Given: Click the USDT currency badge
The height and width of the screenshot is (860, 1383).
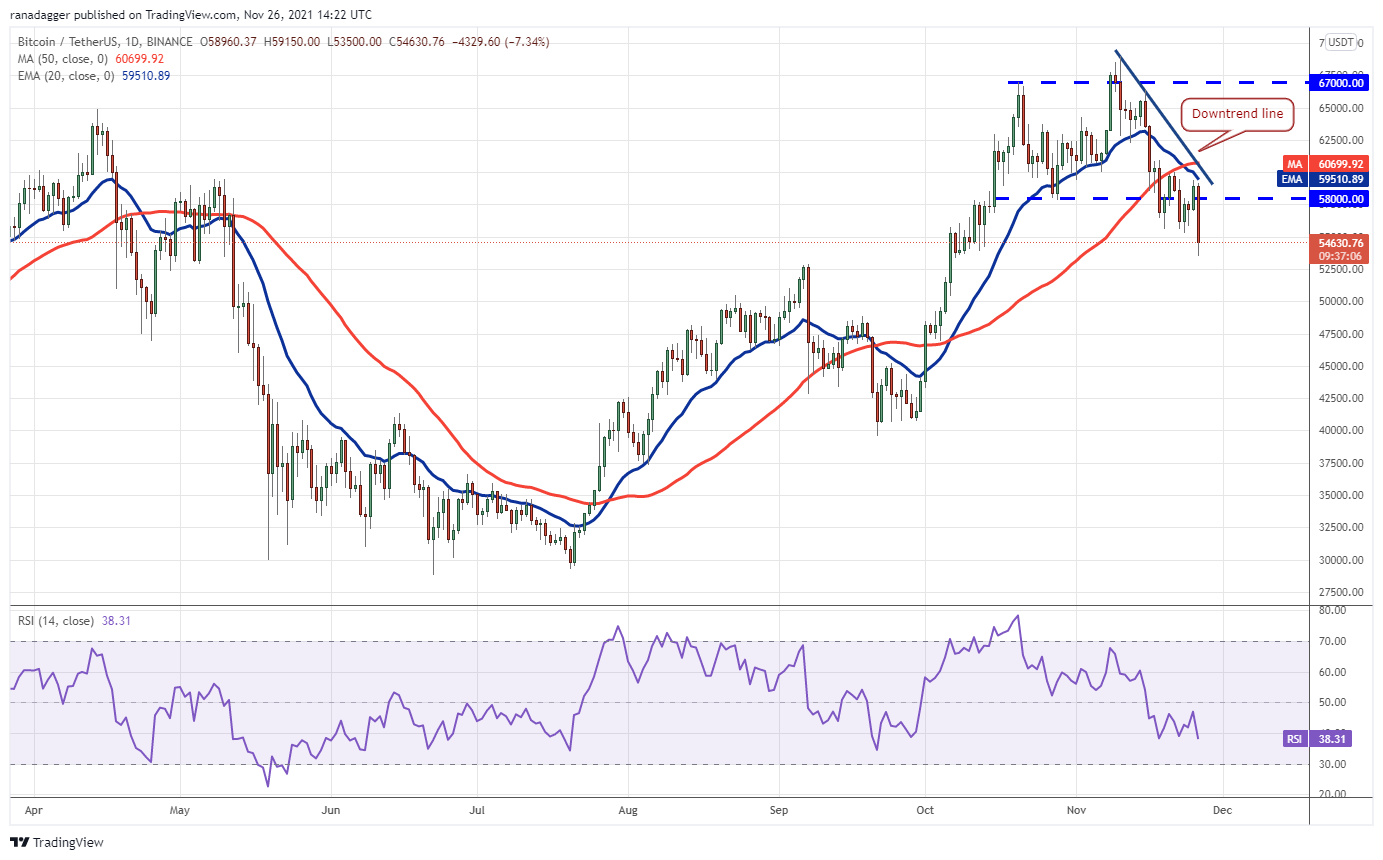Looking at the screenshot, I should click(x=1341, y=42).
